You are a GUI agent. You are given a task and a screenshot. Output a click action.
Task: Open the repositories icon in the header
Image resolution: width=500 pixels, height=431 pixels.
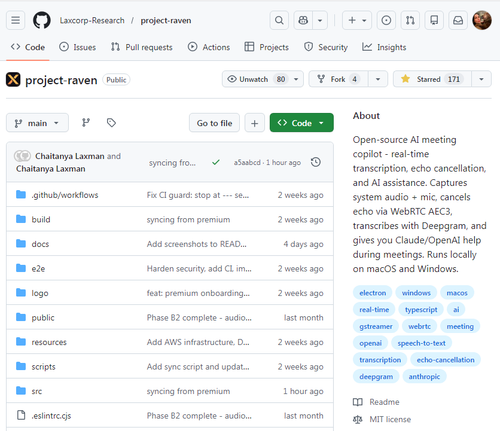434,20
